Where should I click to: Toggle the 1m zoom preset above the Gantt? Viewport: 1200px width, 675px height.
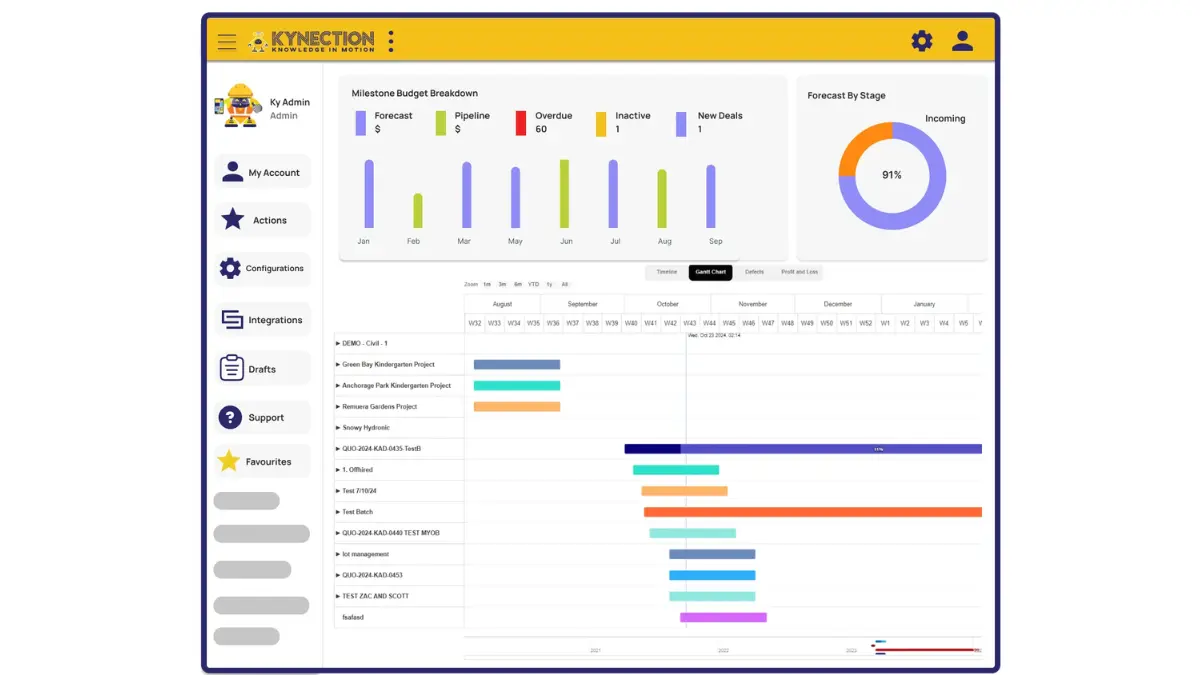(x=486, y=284)
